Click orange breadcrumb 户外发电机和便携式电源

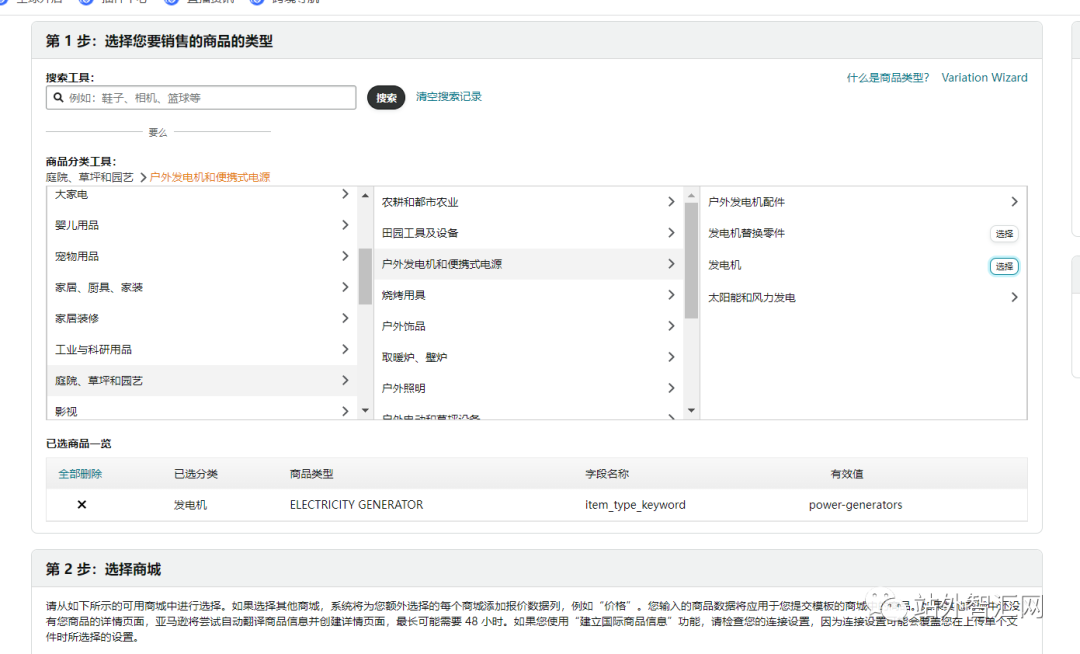tap(210, 177)
